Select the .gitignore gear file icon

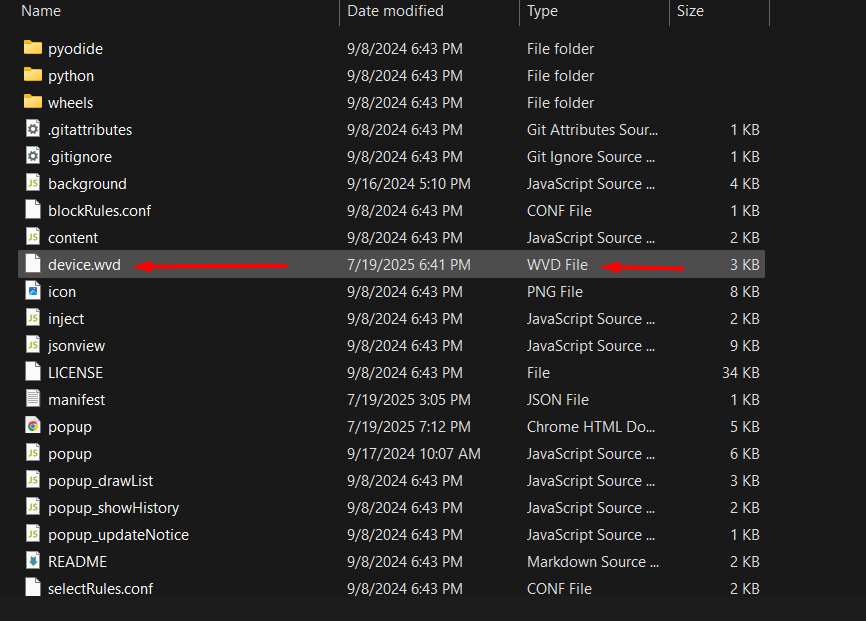[x=33, y=156]
